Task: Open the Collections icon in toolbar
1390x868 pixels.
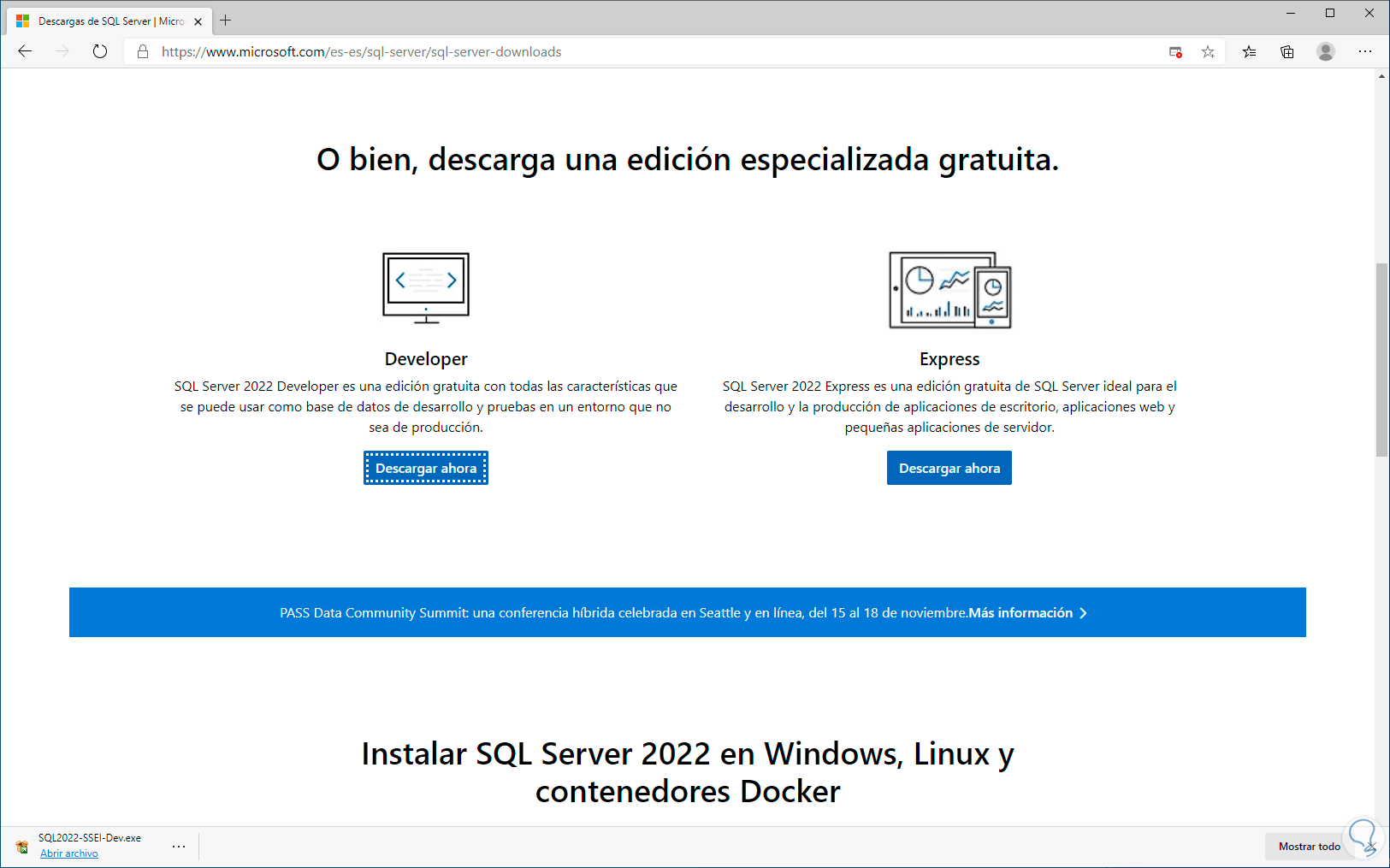Action: (x=1287, y=52)
